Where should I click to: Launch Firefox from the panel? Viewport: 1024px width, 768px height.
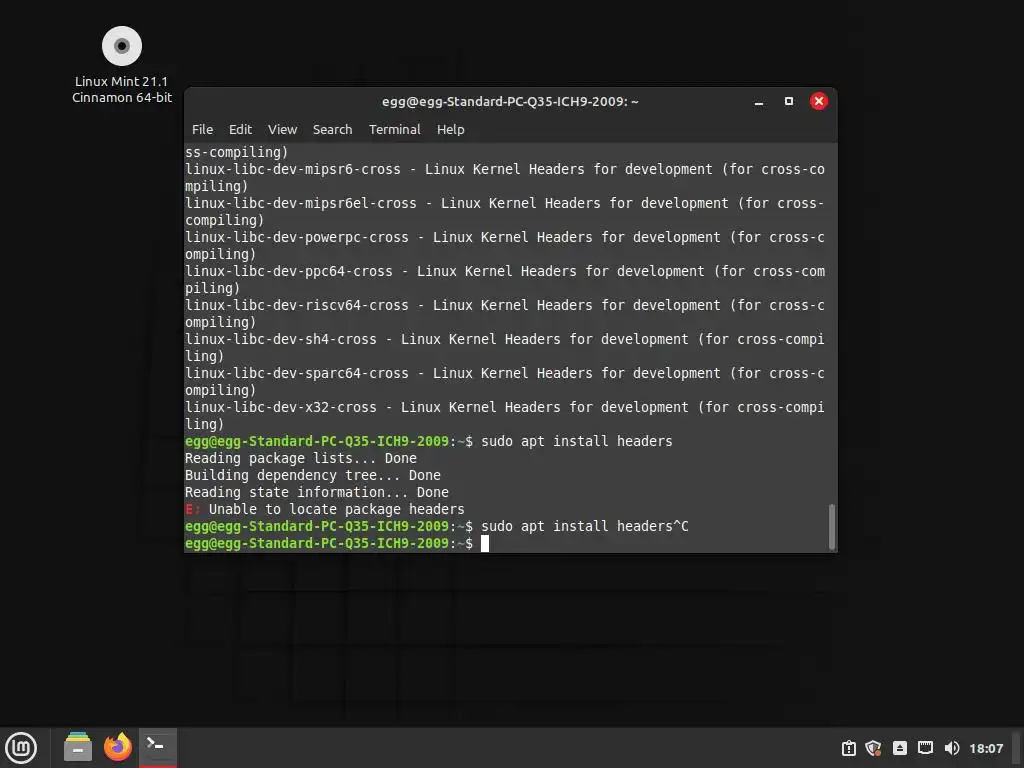tap(118, 747)
